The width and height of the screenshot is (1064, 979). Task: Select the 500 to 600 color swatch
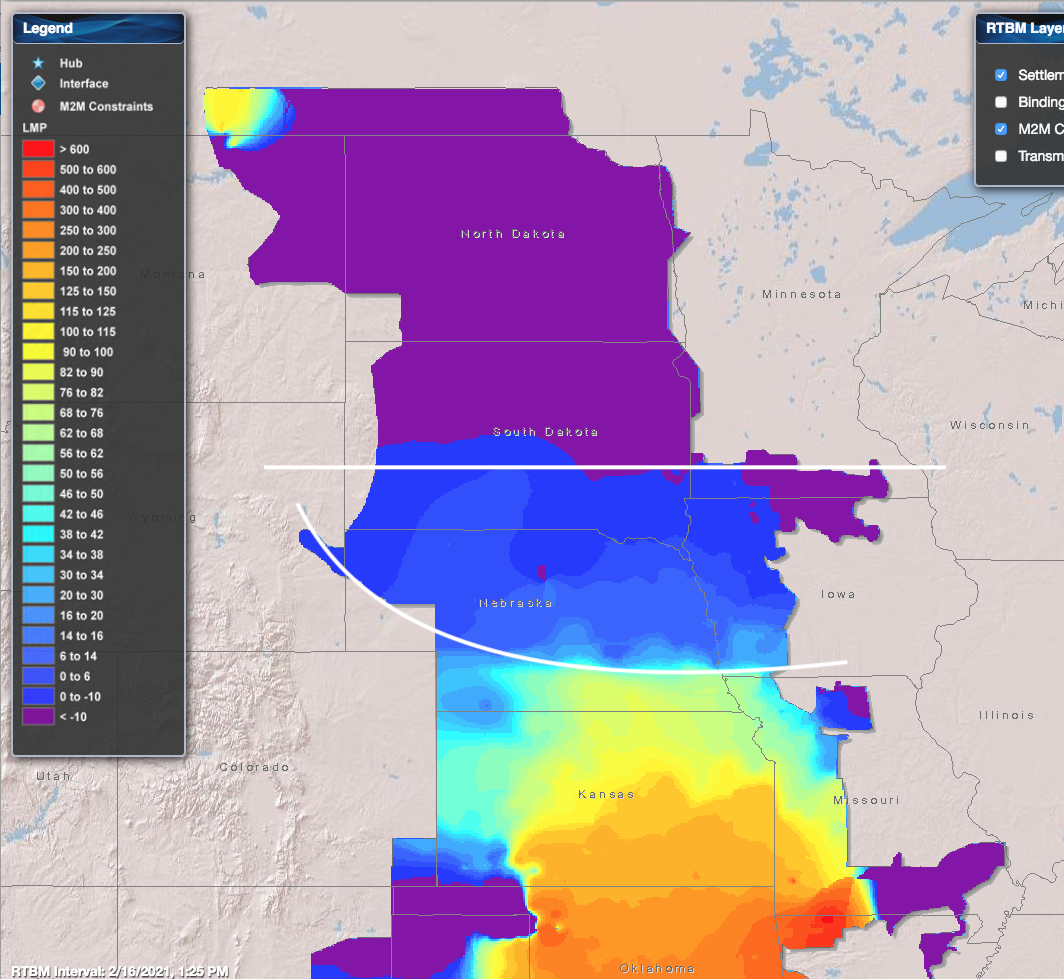click(x=38, y=169)
